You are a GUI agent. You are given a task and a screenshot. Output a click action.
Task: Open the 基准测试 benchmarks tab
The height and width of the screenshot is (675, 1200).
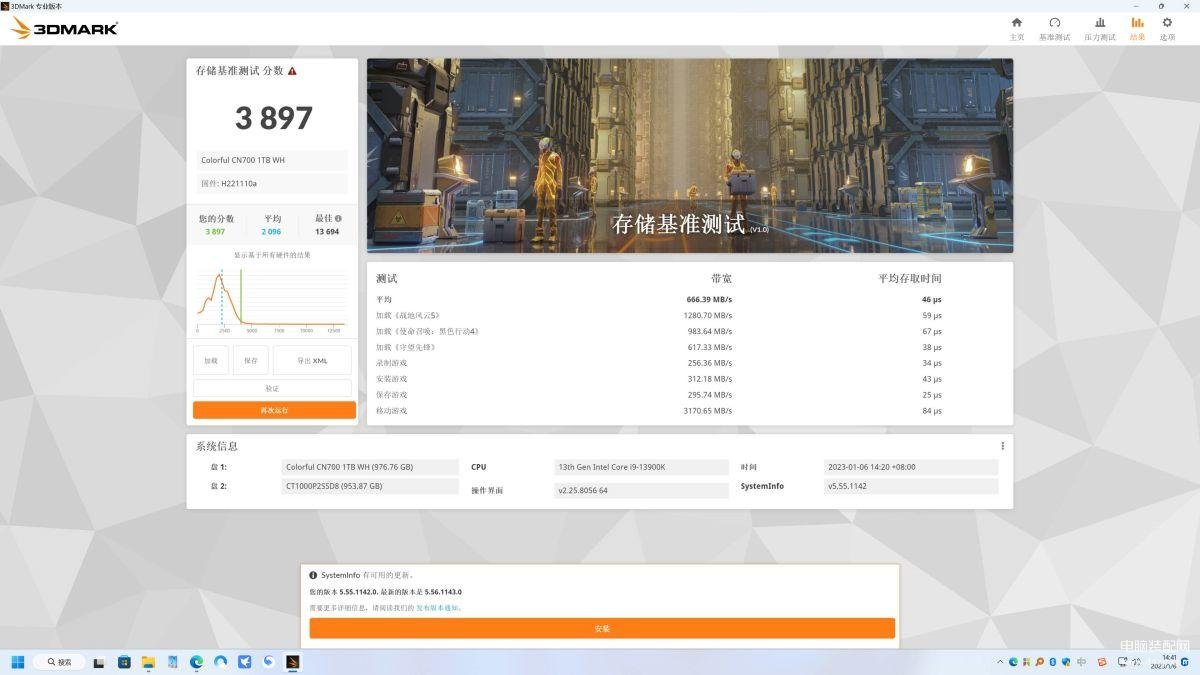point(1054,28)
